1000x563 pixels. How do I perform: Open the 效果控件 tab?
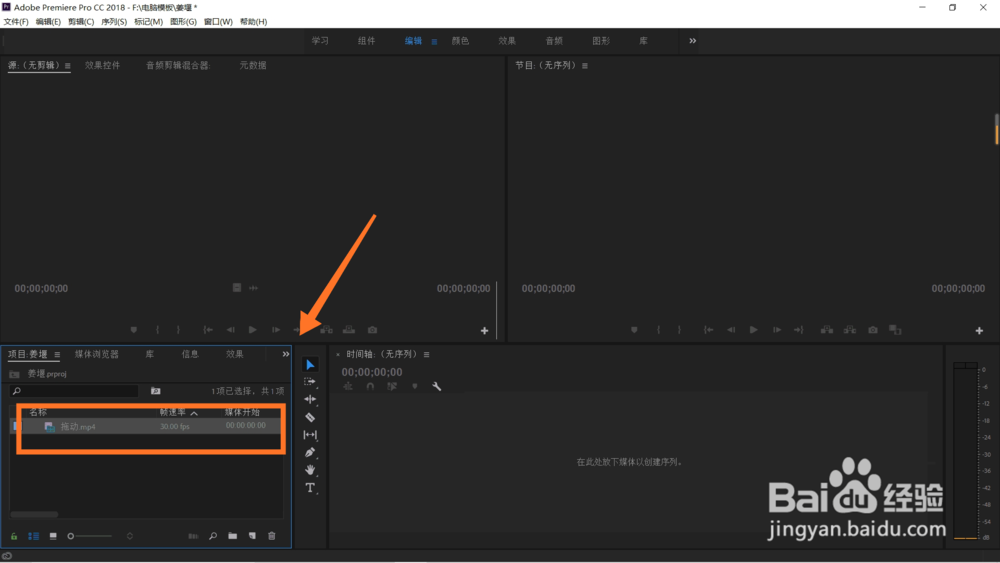103,65
